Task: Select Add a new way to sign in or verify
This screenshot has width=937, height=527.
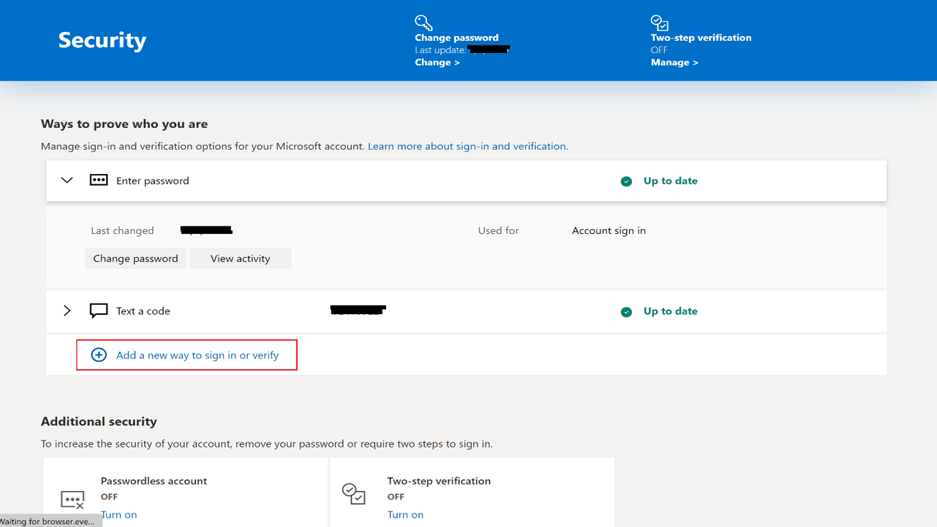Action: 197,355
